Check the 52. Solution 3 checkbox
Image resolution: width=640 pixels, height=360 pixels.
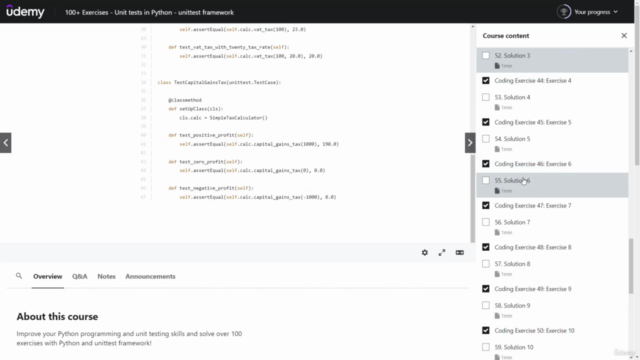coord(486,56)
